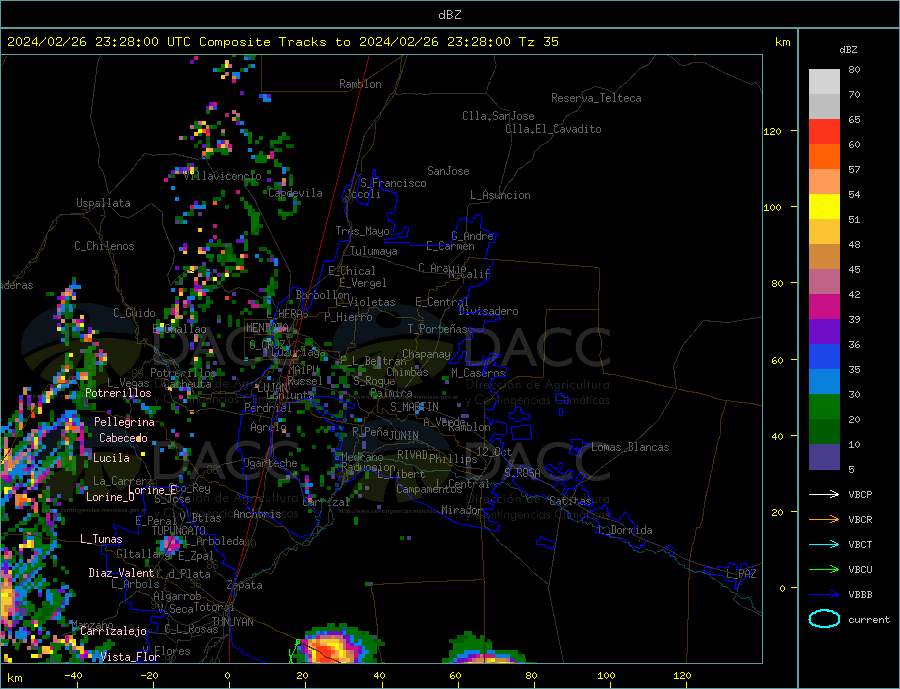Click the Pellegrina label

click(x=124, y=422)
